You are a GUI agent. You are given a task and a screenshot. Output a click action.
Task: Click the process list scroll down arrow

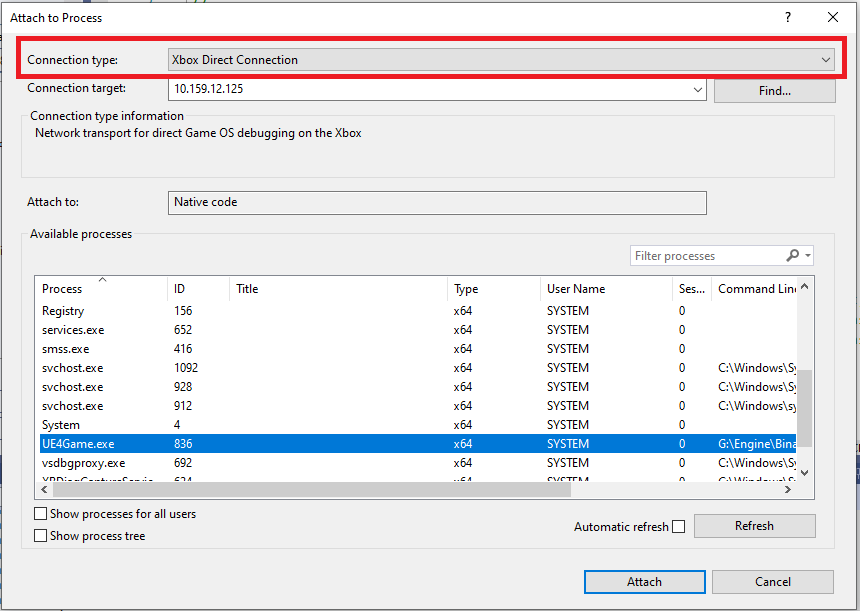click(x=805, y=472)
